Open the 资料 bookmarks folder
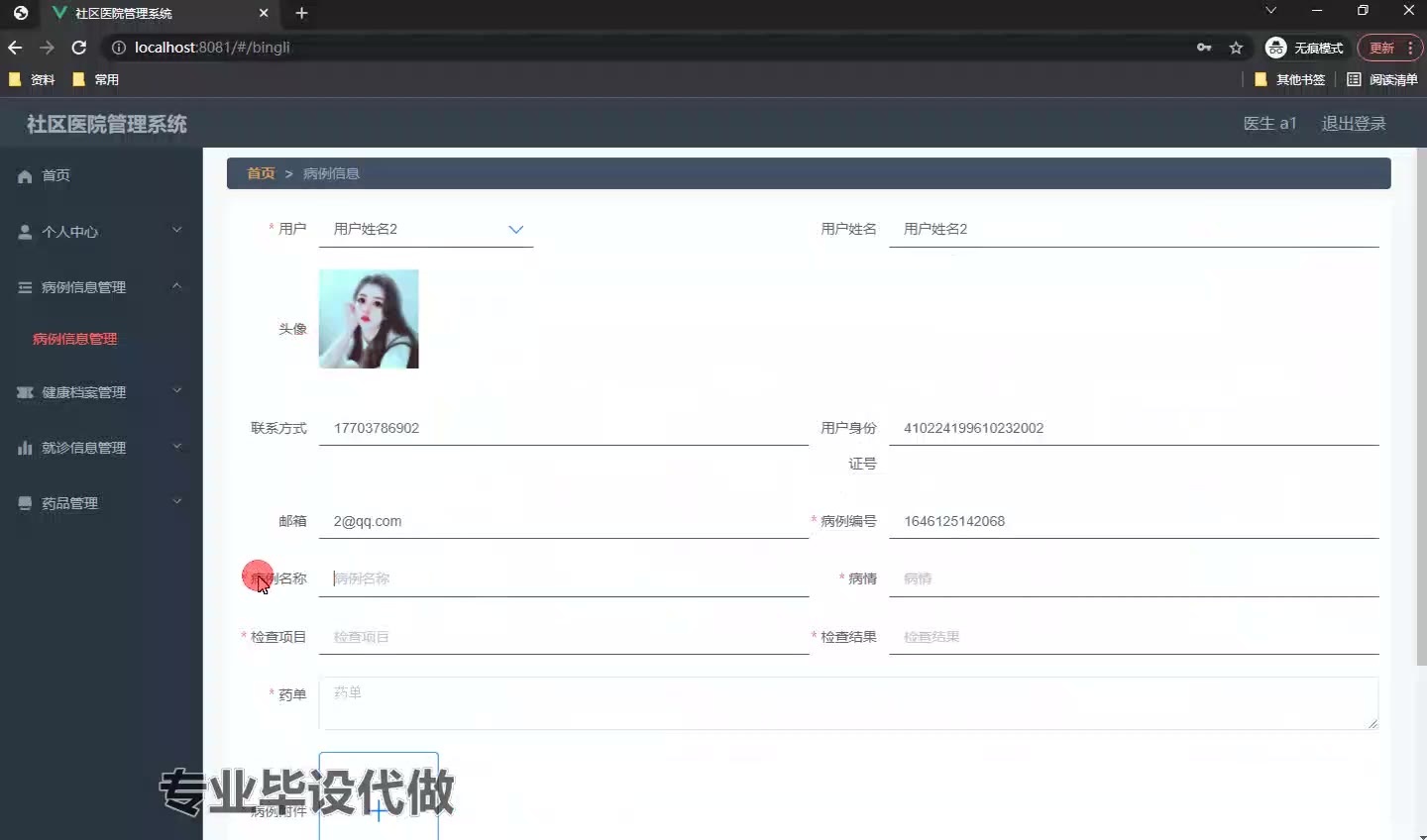The width and height of the screenshot is (1427, 840). click(x=32, y=79)
